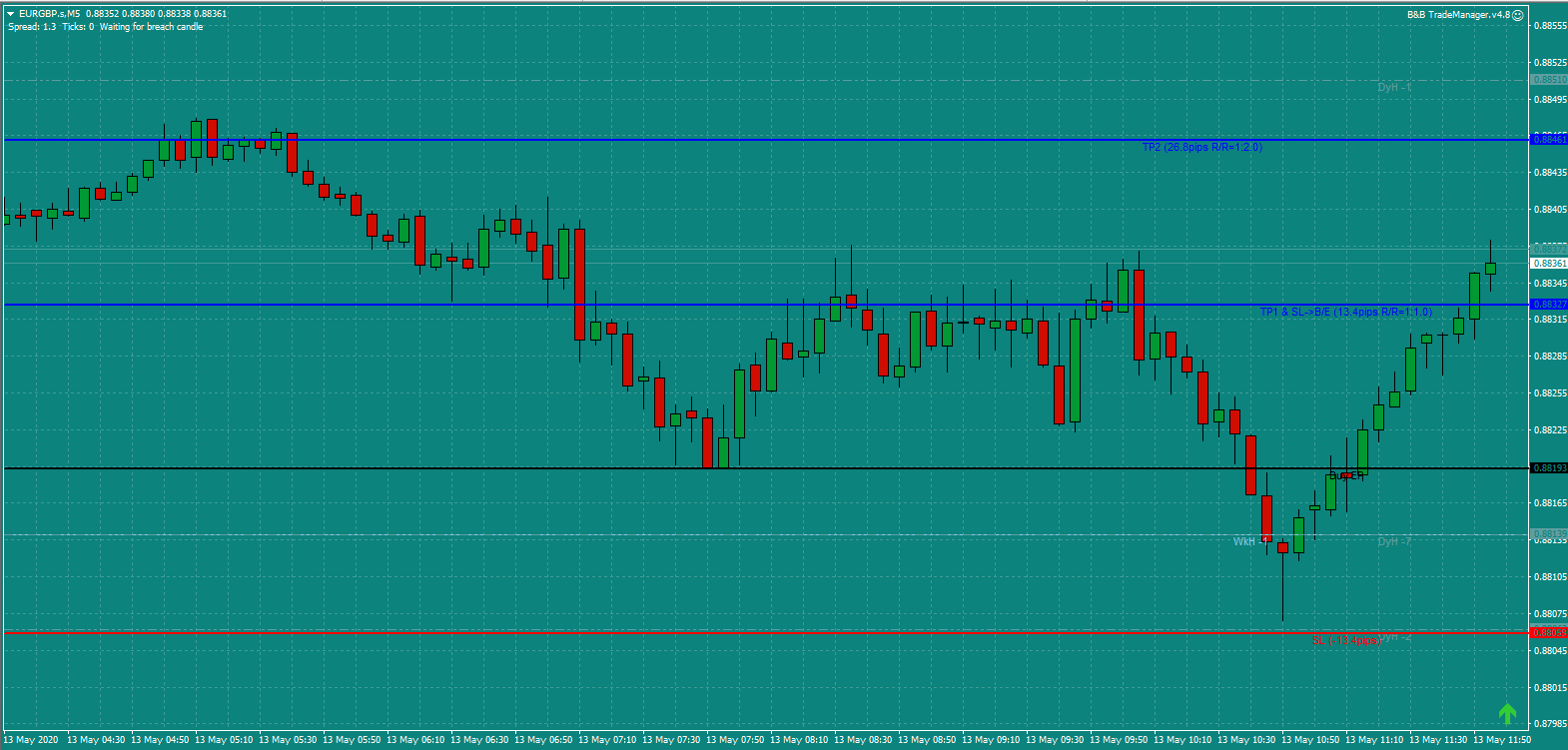The width and height of the screenshot is (1568, 750).
Task: Click the 0.88405 price scale label
Action: coord(1549,210)
